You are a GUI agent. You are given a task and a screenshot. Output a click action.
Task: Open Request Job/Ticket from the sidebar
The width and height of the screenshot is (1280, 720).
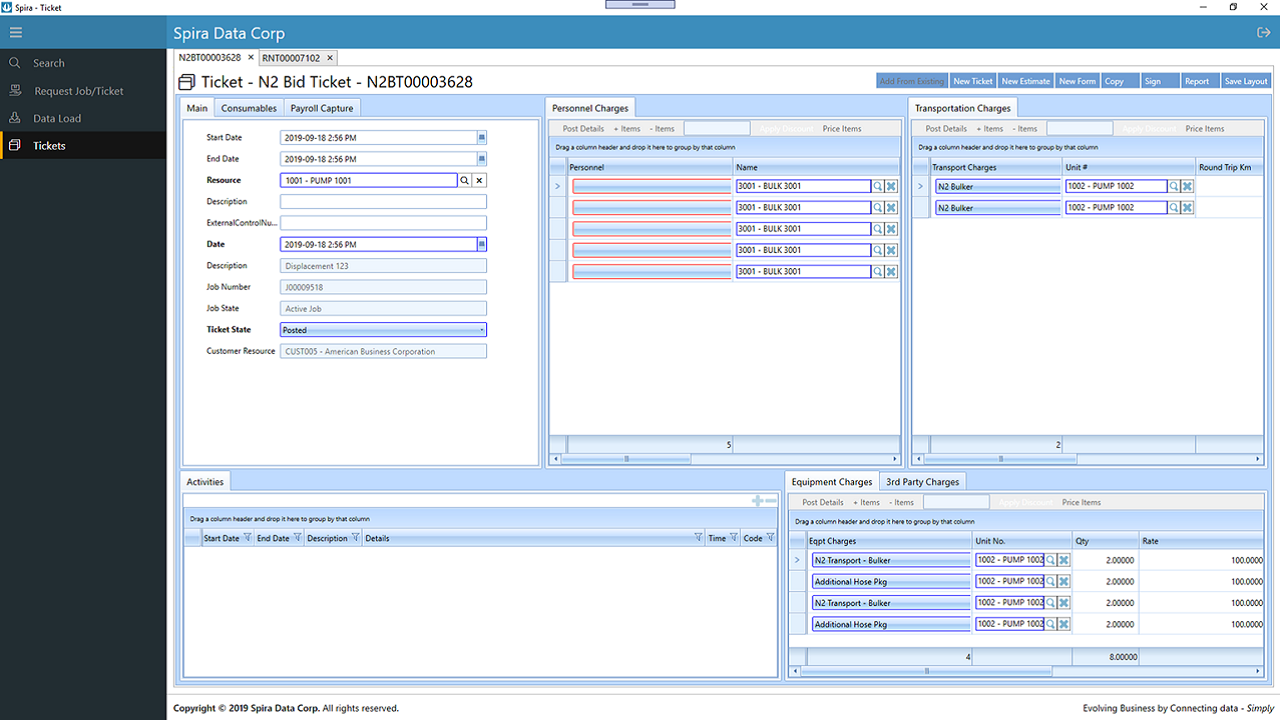click(x=15, y=89)
